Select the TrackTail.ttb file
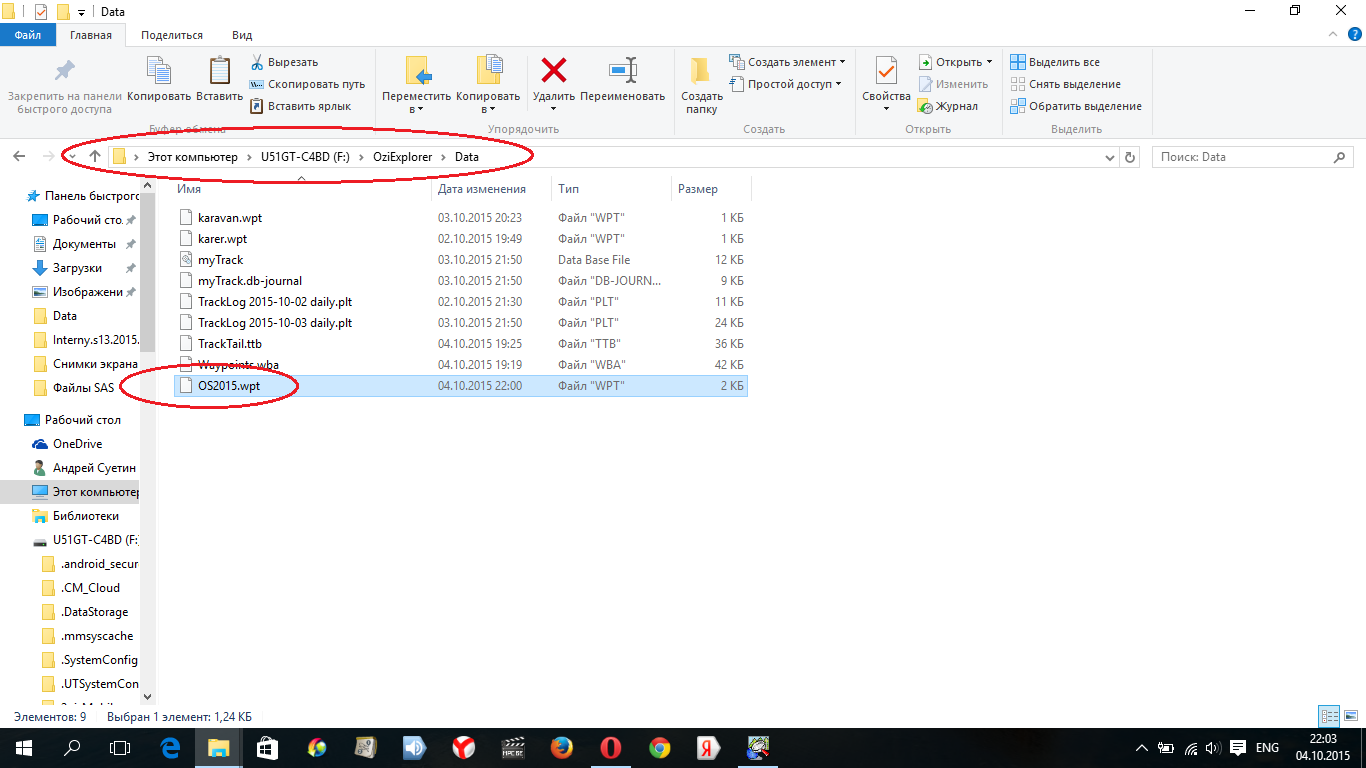Screen dimensions: 1366x768 point(229,344)
